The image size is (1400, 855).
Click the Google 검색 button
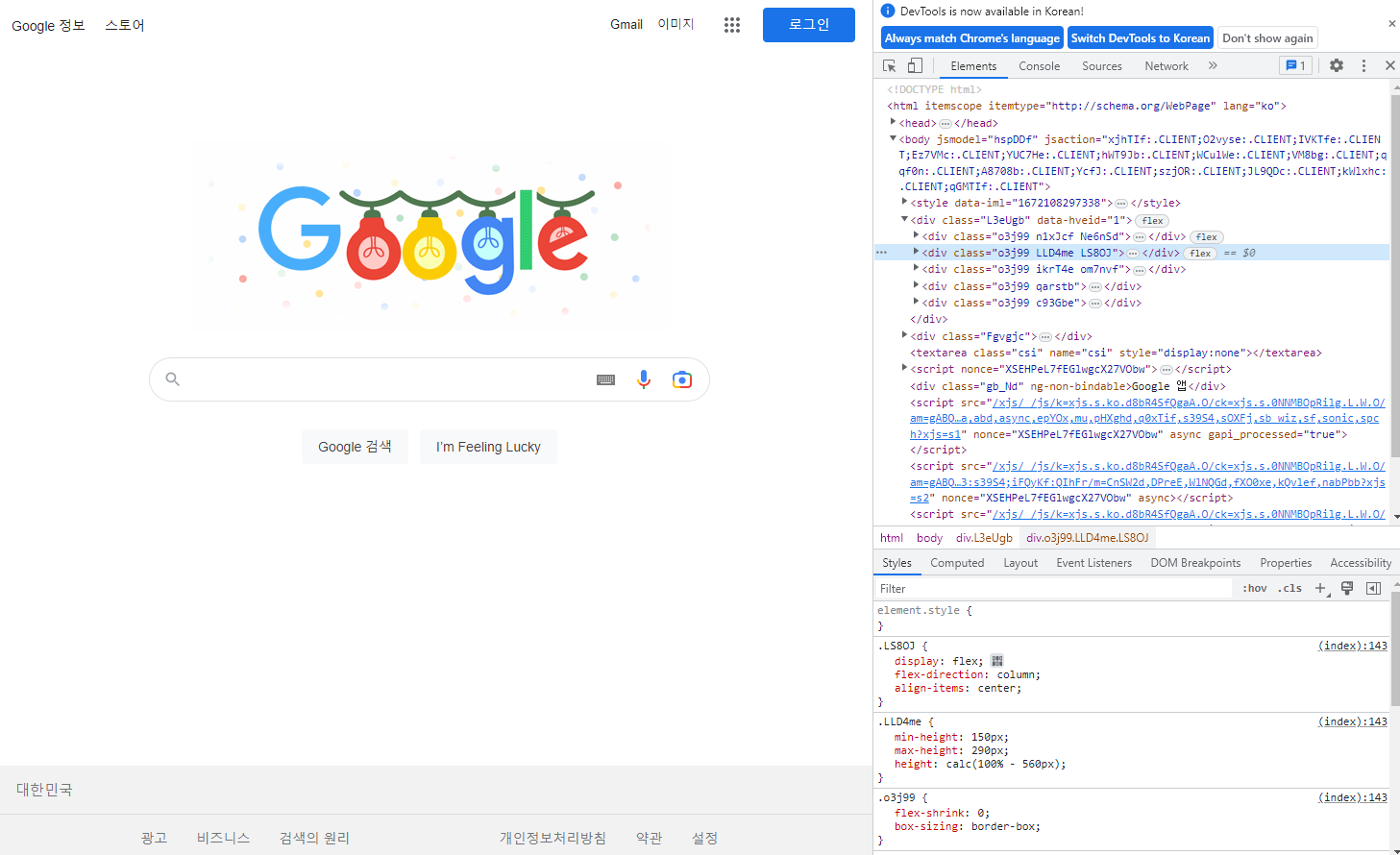pyautogui.click(x=355, y=447)
